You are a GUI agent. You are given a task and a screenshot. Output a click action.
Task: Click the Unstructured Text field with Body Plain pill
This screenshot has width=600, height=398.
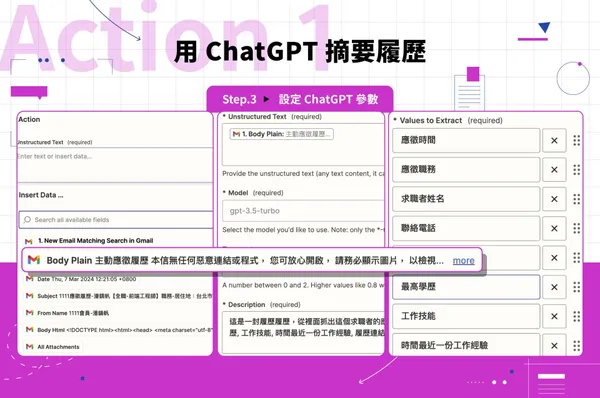303,145
